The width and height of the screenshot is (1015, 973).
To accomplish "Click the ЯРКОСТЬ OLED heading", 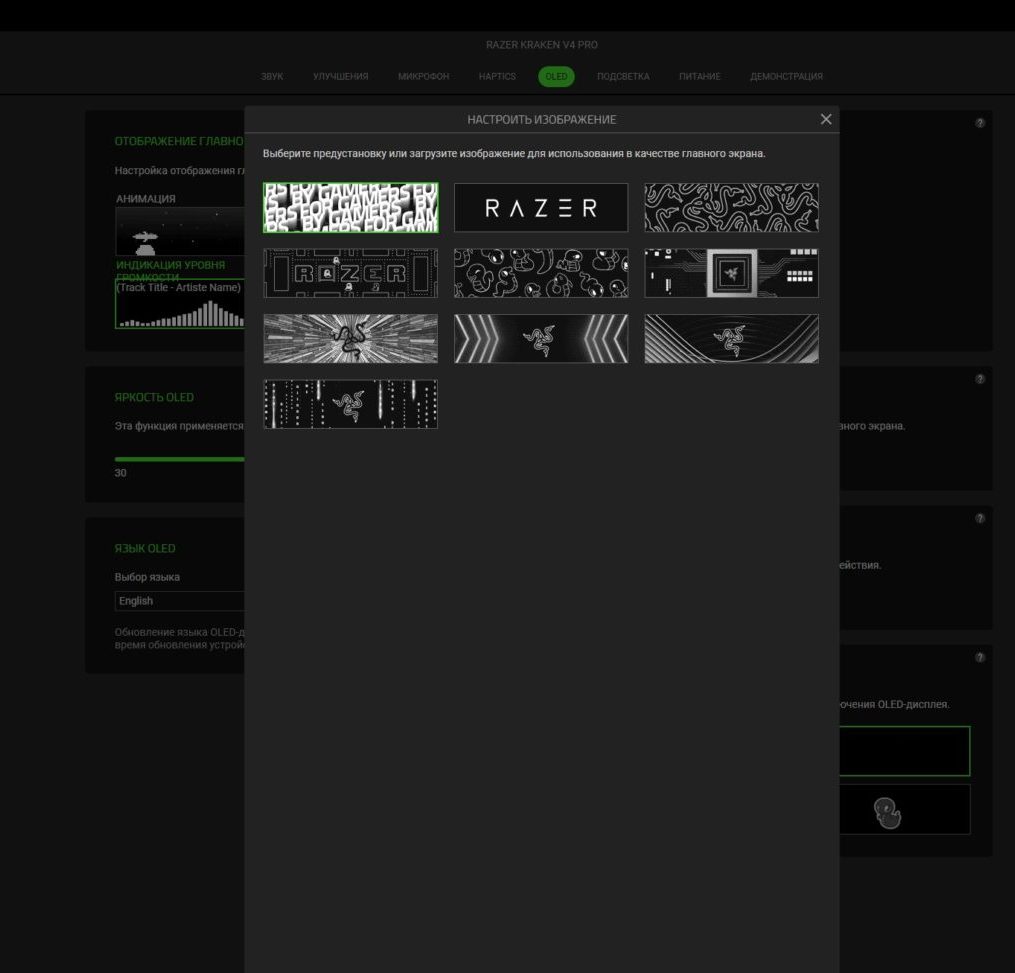I will [154, 397].
